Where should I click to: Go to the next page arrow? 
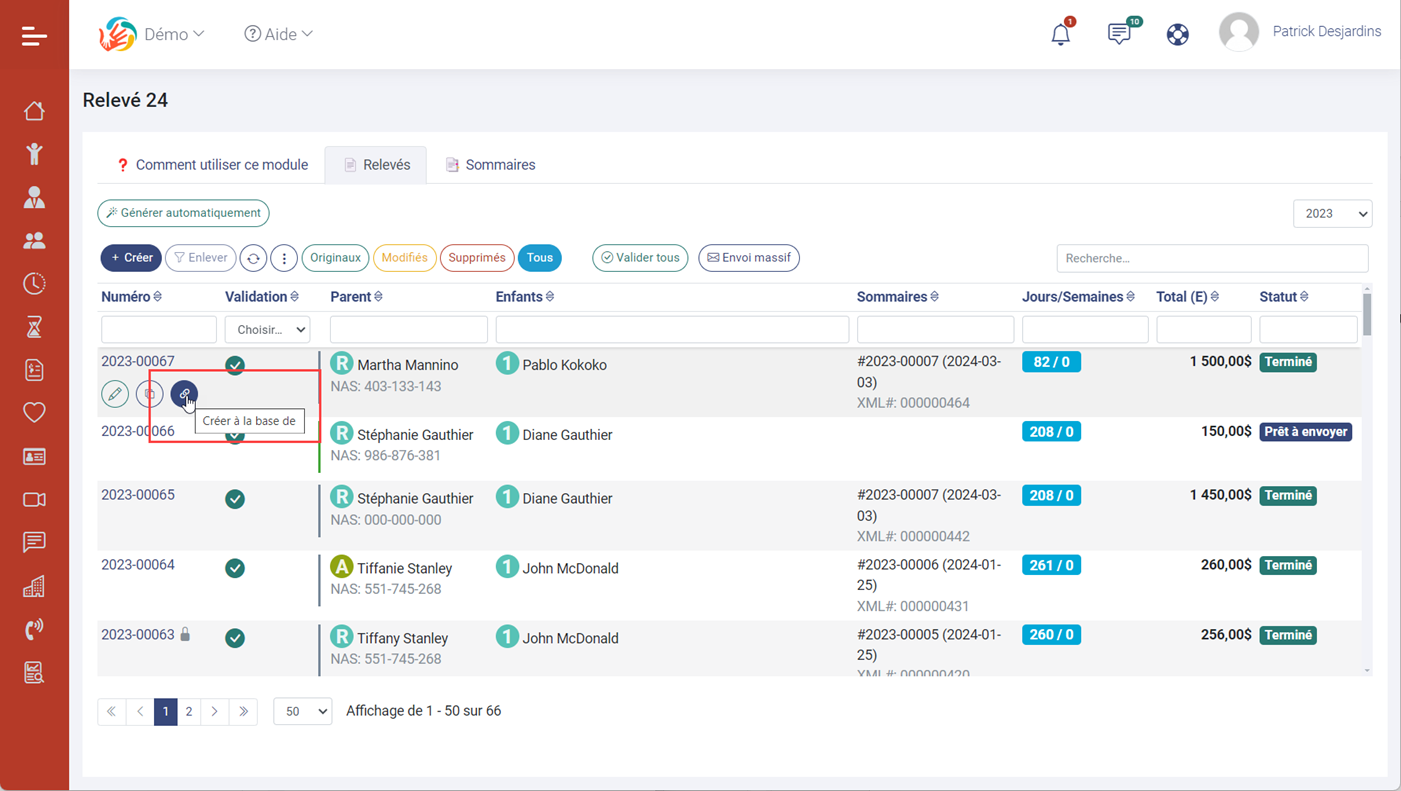215,711
